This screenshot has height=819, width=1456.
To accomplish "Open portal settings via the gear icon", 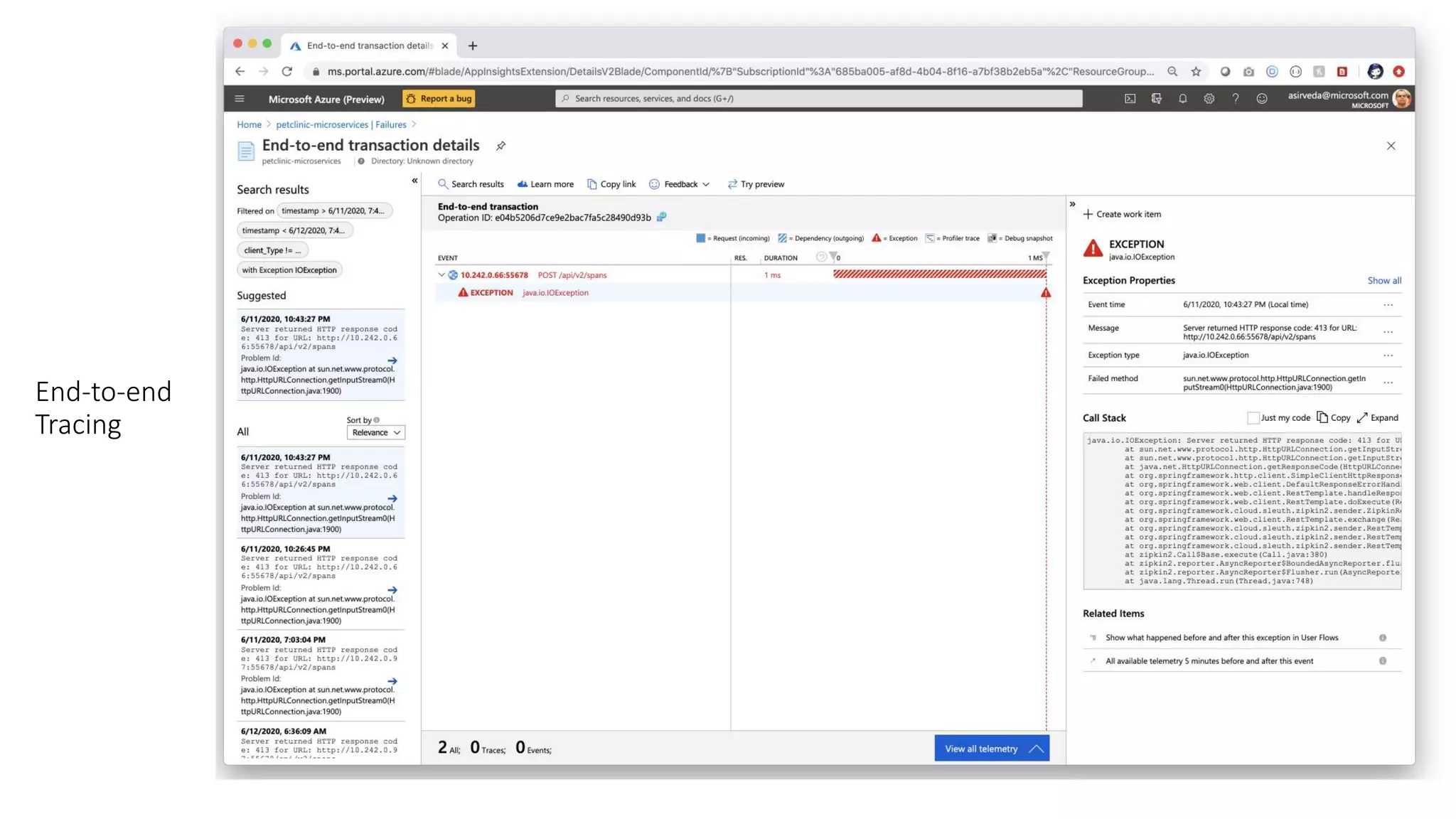I will pos(1209,99).
